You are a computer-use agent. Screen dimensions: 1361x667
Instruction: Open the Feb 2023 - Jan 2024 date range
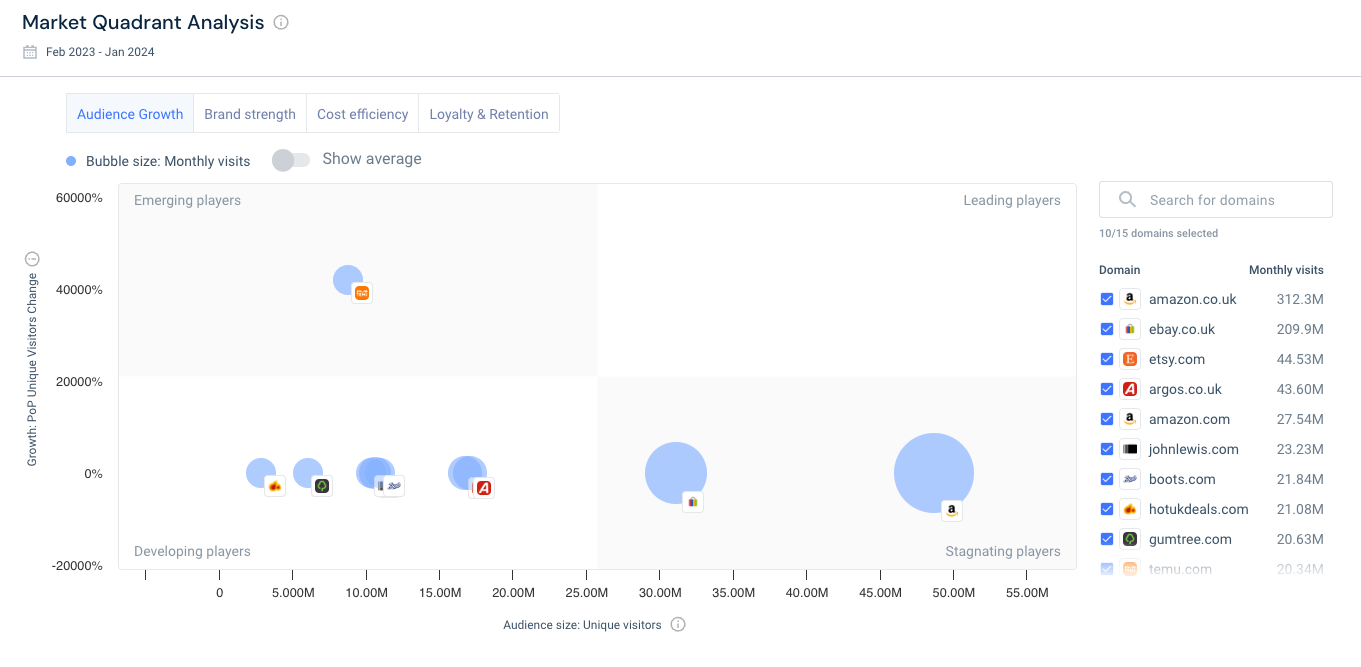click(x=100, y=52)
